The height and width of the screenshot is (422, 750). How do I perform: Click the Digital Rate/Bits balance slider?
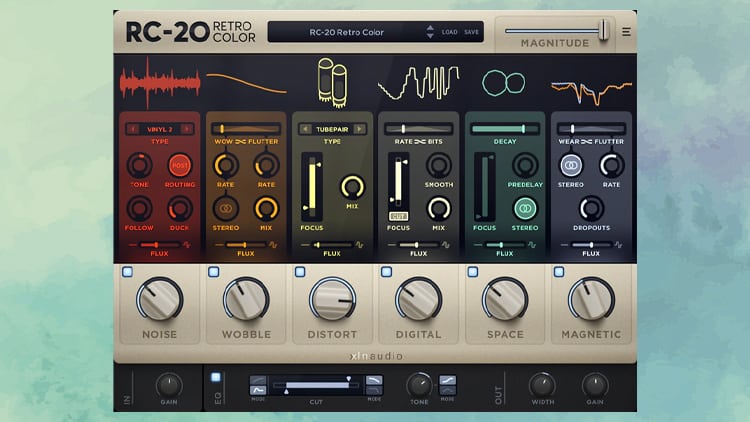click(419, 129)
